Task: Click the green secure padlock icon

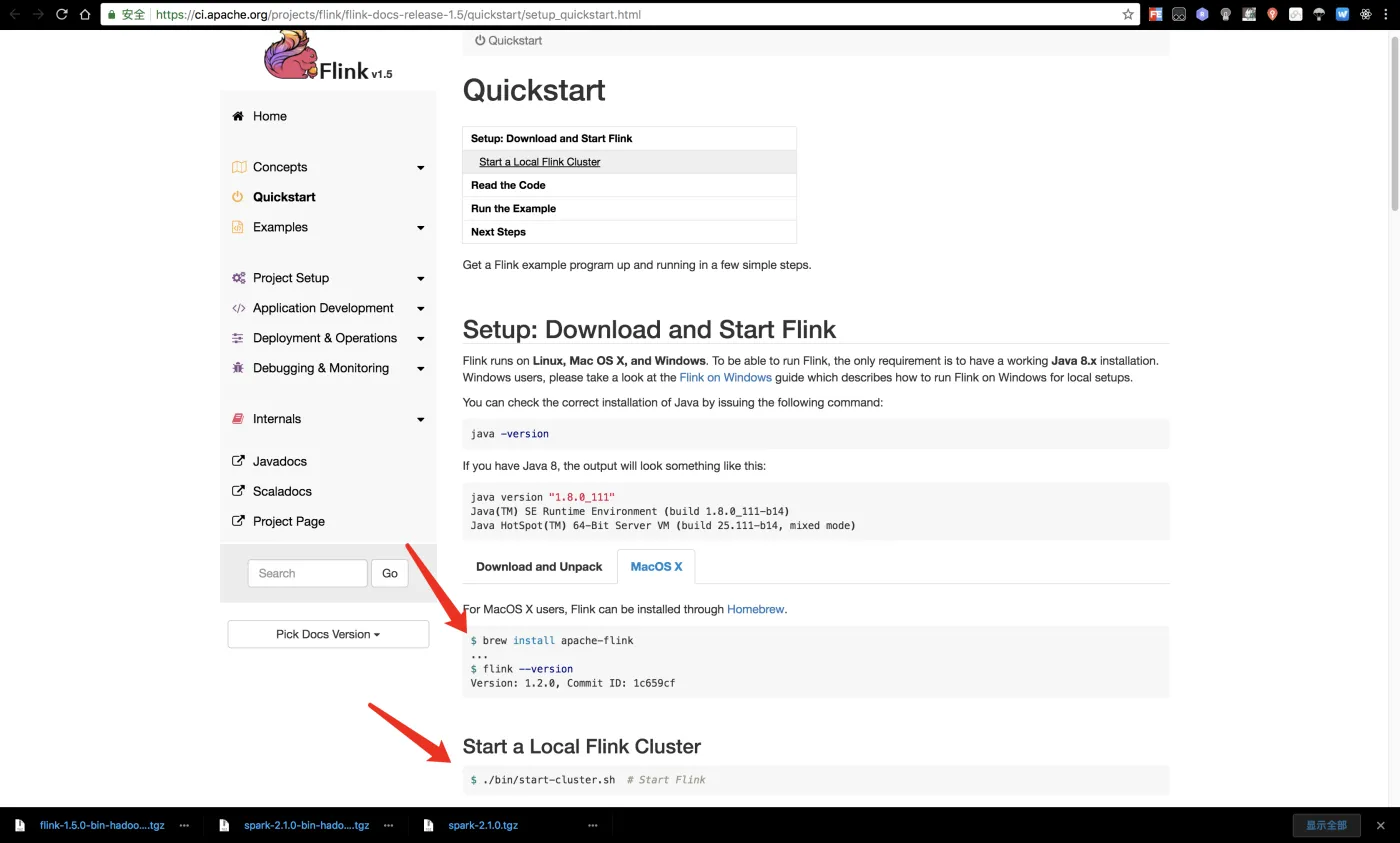Action: coord(112,15)
